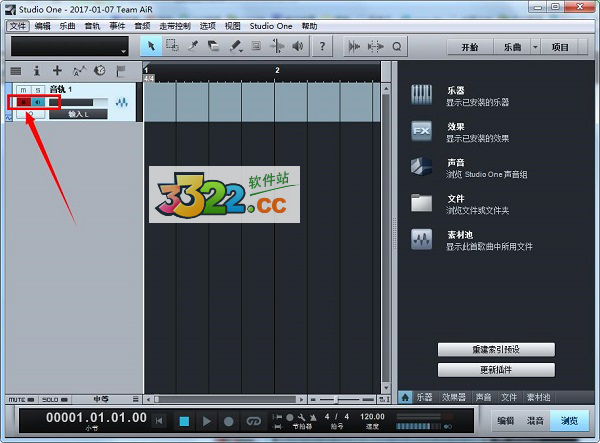Open the empty macro dropdown at top-left

tap(69, 47)
